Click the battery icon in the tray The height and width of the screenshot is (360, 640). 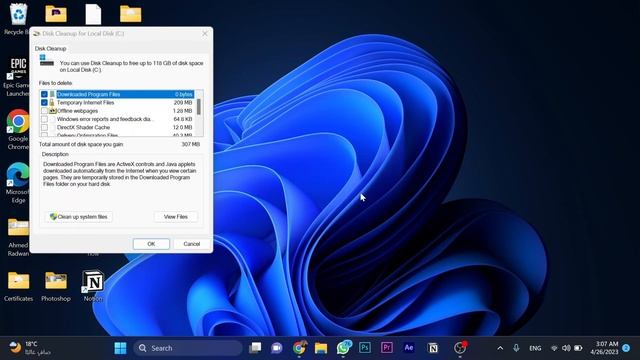(x=578, y=348)
